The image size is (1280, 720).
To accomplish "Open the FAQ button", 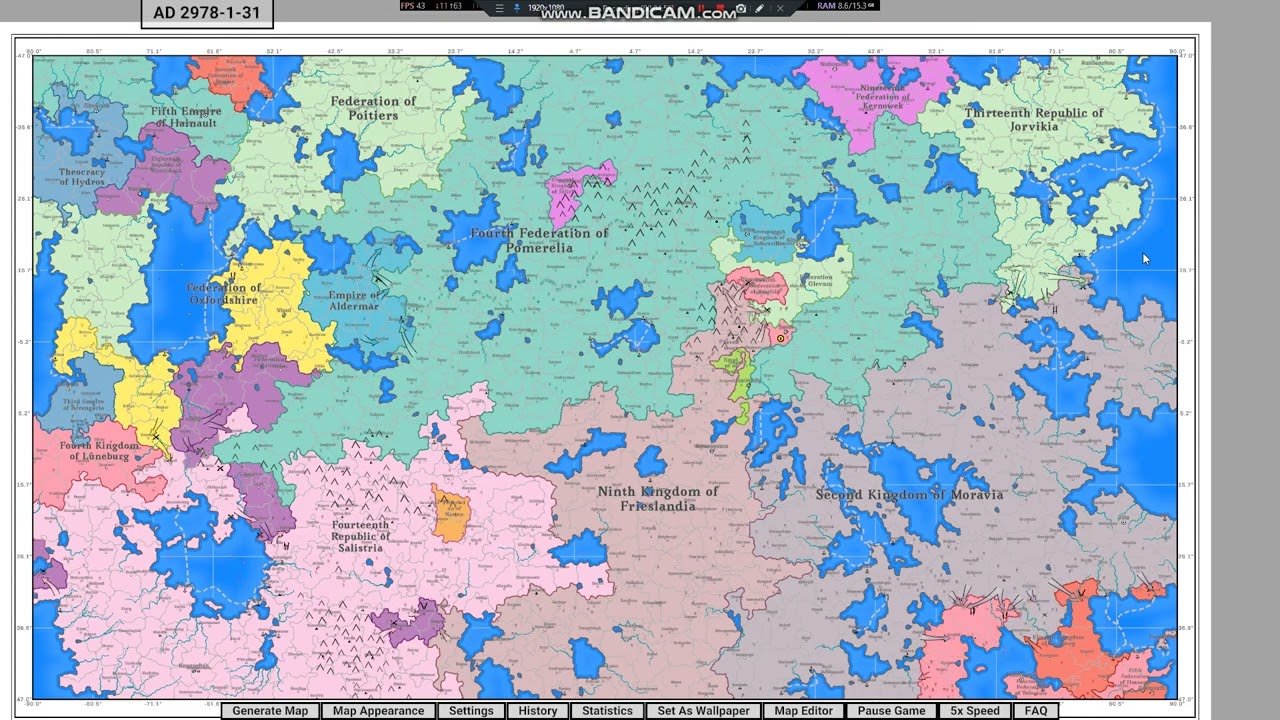I will coord(1036,711).
